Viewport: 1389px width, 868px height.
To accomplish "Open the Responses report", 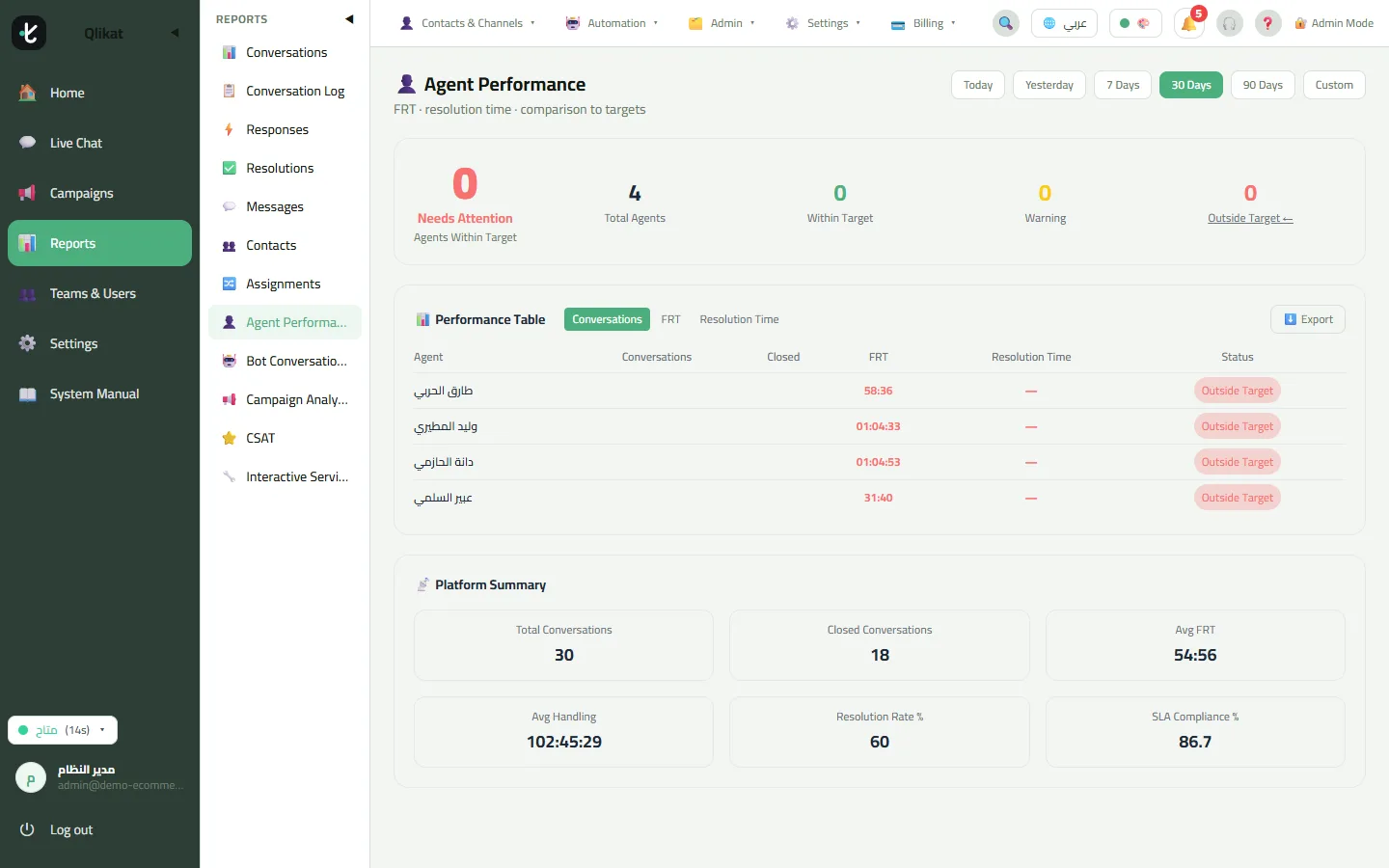I will 285,129.
